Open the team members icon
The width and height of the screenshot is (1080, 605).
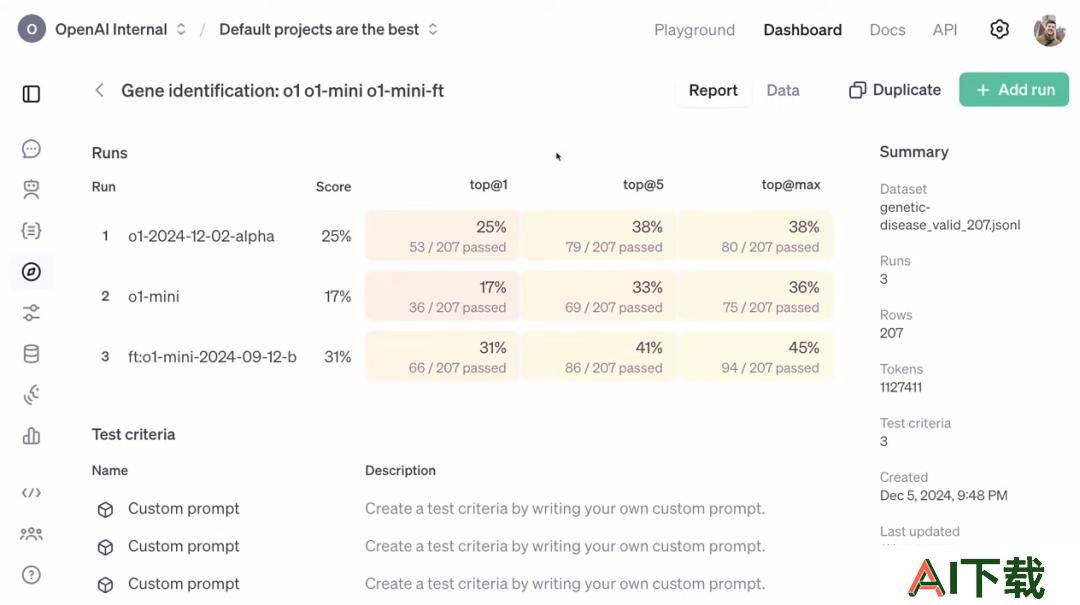coord(31,533)
